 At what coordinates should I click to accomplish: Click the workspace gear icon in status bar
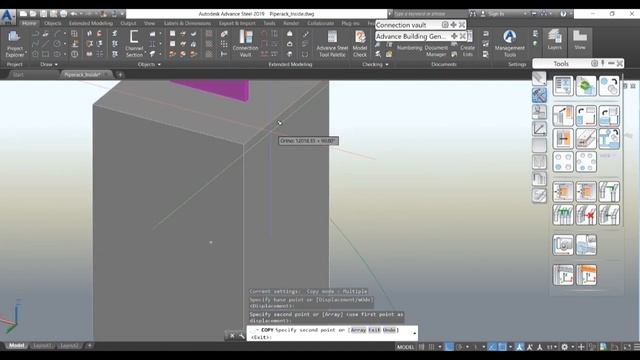pyautogui.click(x=564, y=347)
